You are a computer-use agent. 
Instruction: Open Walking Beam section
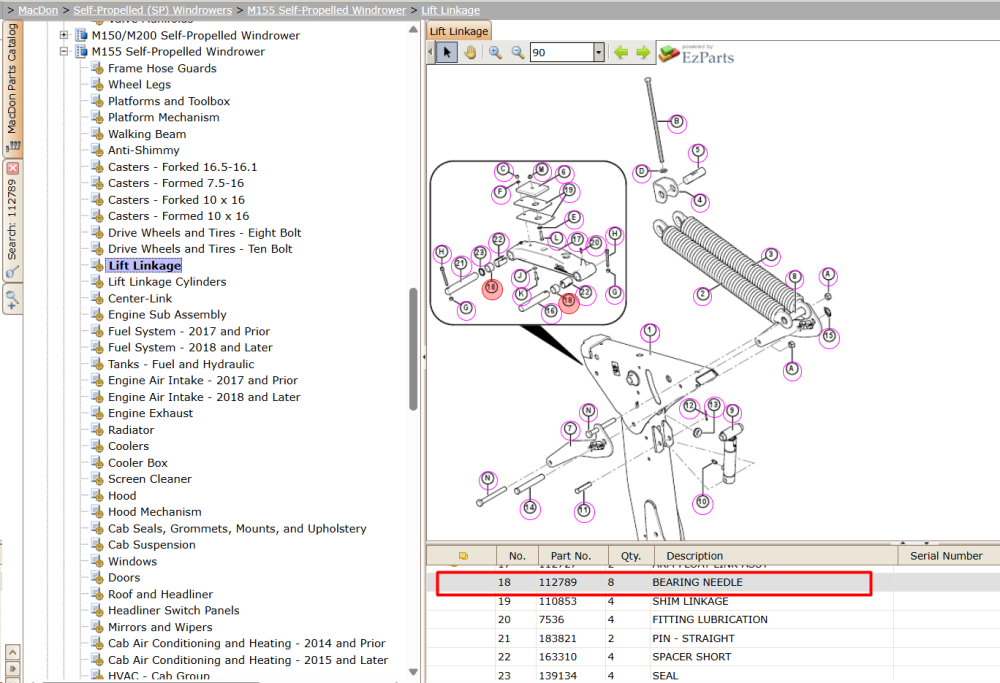point(147,134)
